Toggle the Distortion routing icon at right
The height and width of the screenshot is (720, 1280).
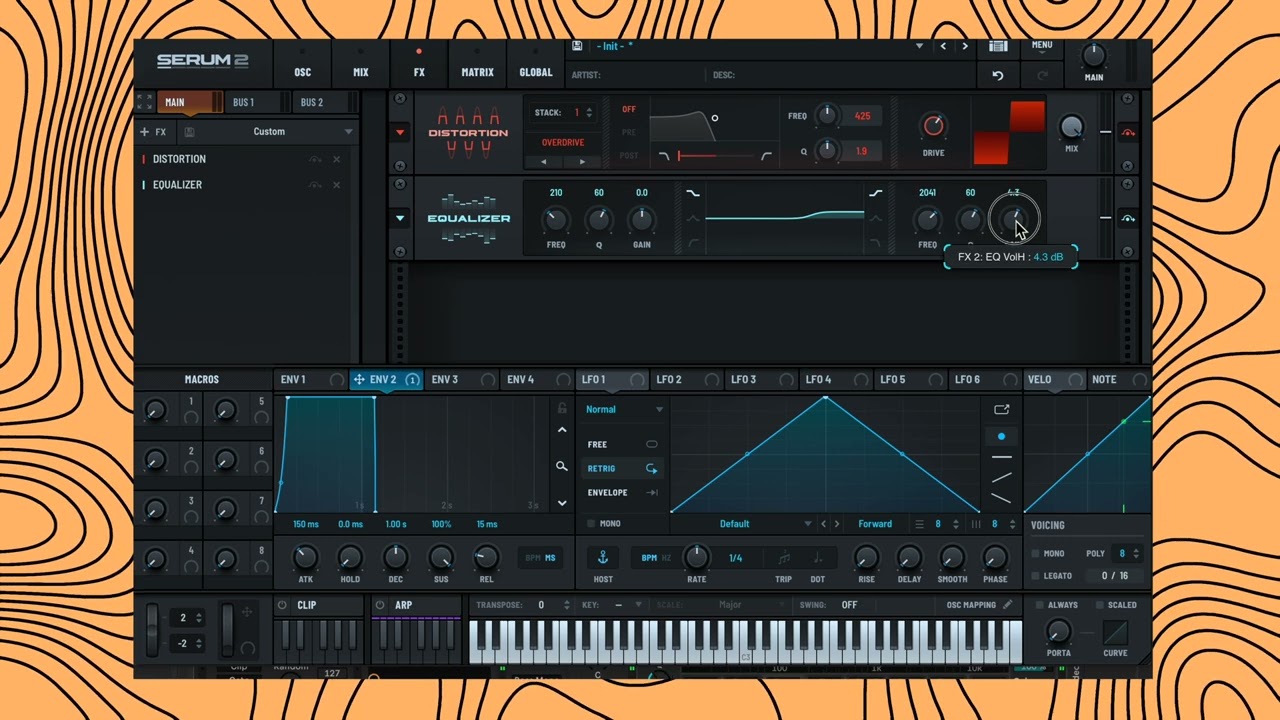(x=1128, y=133)
